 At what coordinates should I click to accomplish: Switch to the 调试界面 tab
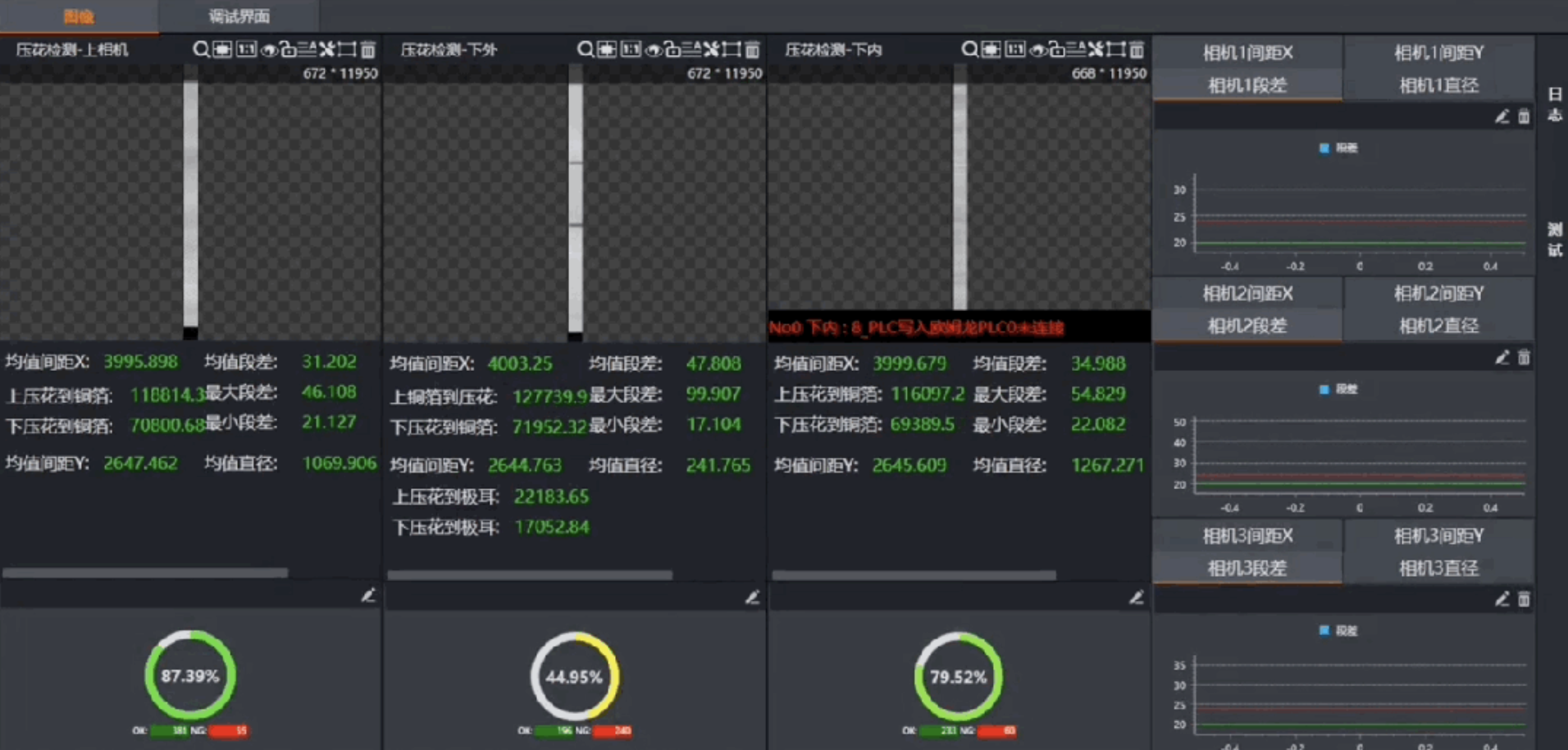click(x=239, y=16)
